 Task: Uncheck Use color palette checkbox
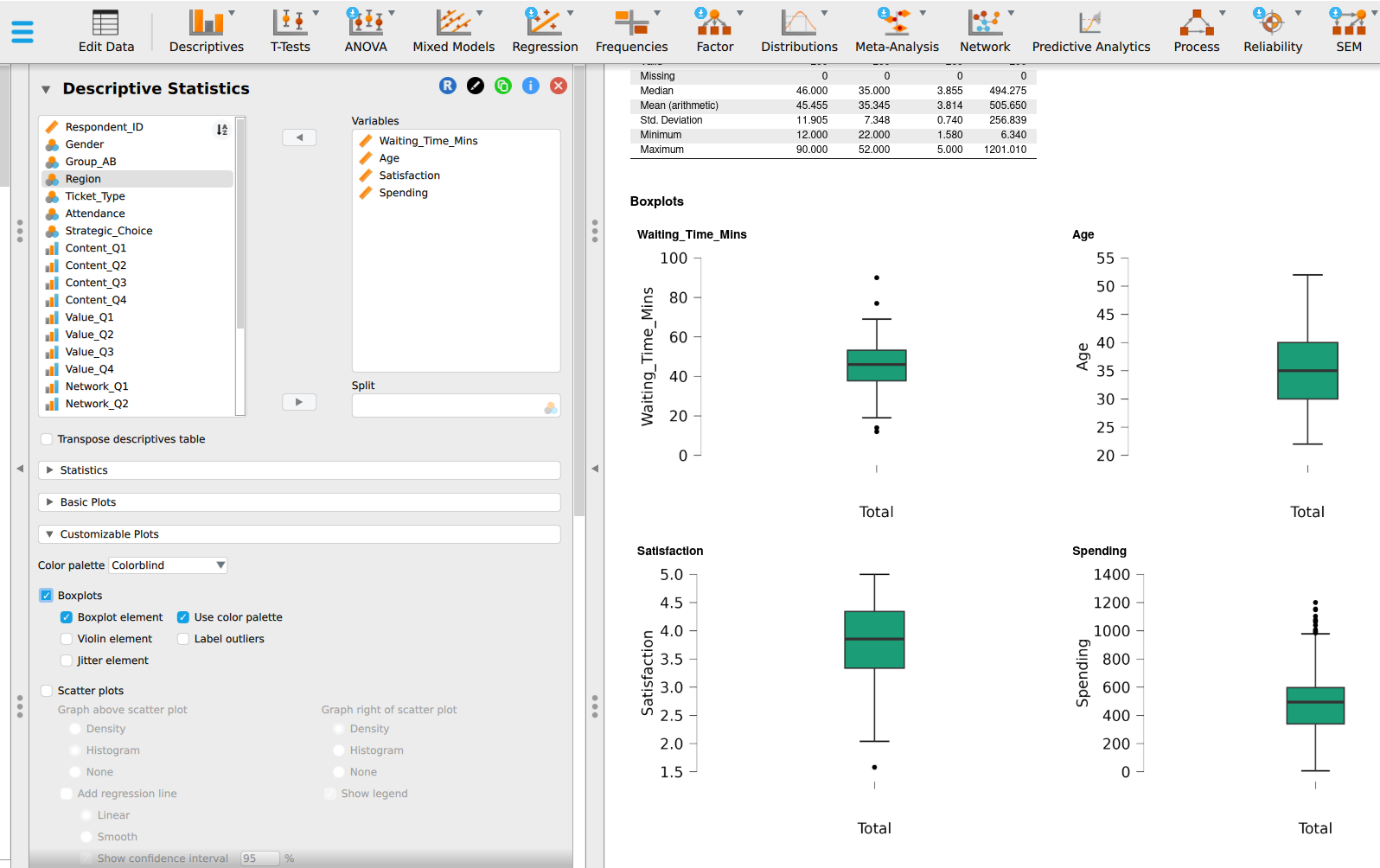click(x=183, y=617)
